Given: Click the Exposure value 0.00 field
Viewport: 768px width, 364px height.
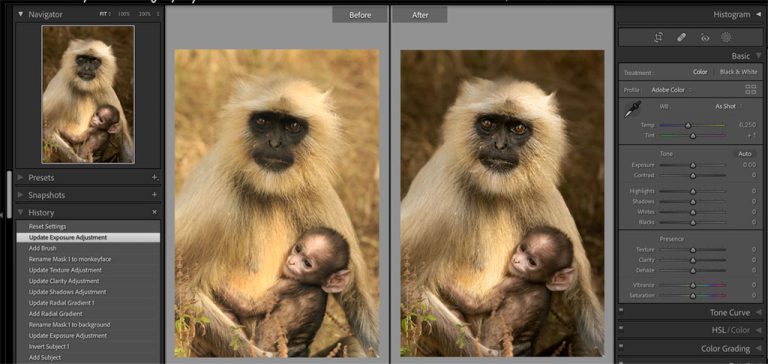Looking at the screenshot, I should tap(749, 165).
